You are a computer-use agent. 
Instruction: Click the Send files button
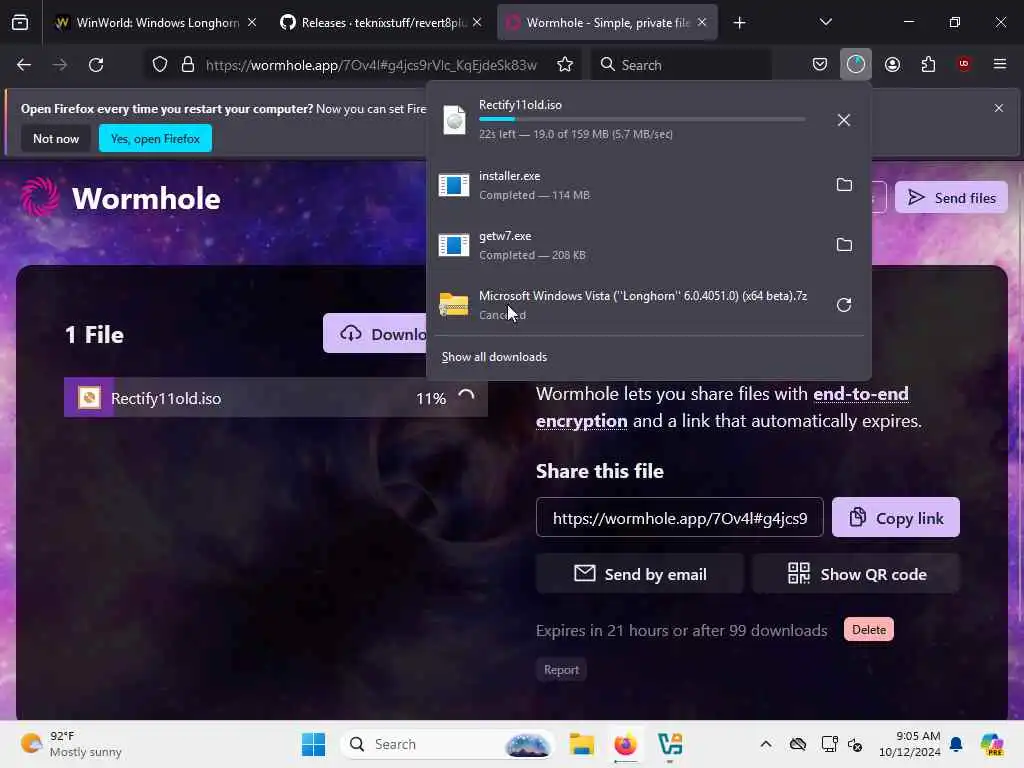point(951,198)
